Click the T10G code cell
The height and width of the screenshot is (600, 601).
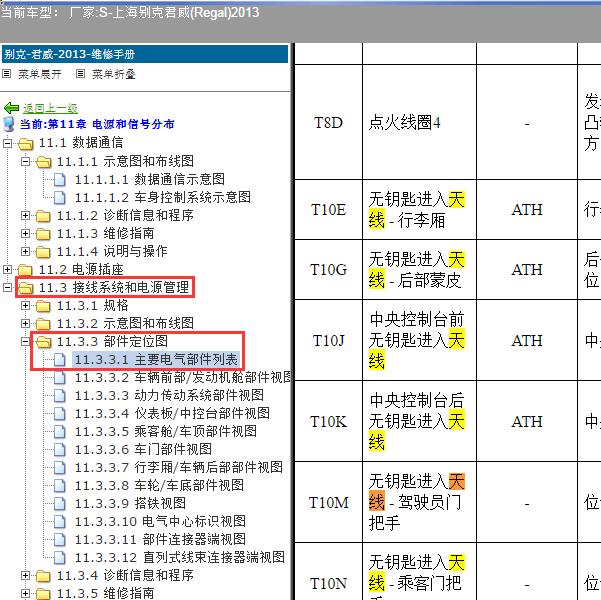click(x=328, y=270)
